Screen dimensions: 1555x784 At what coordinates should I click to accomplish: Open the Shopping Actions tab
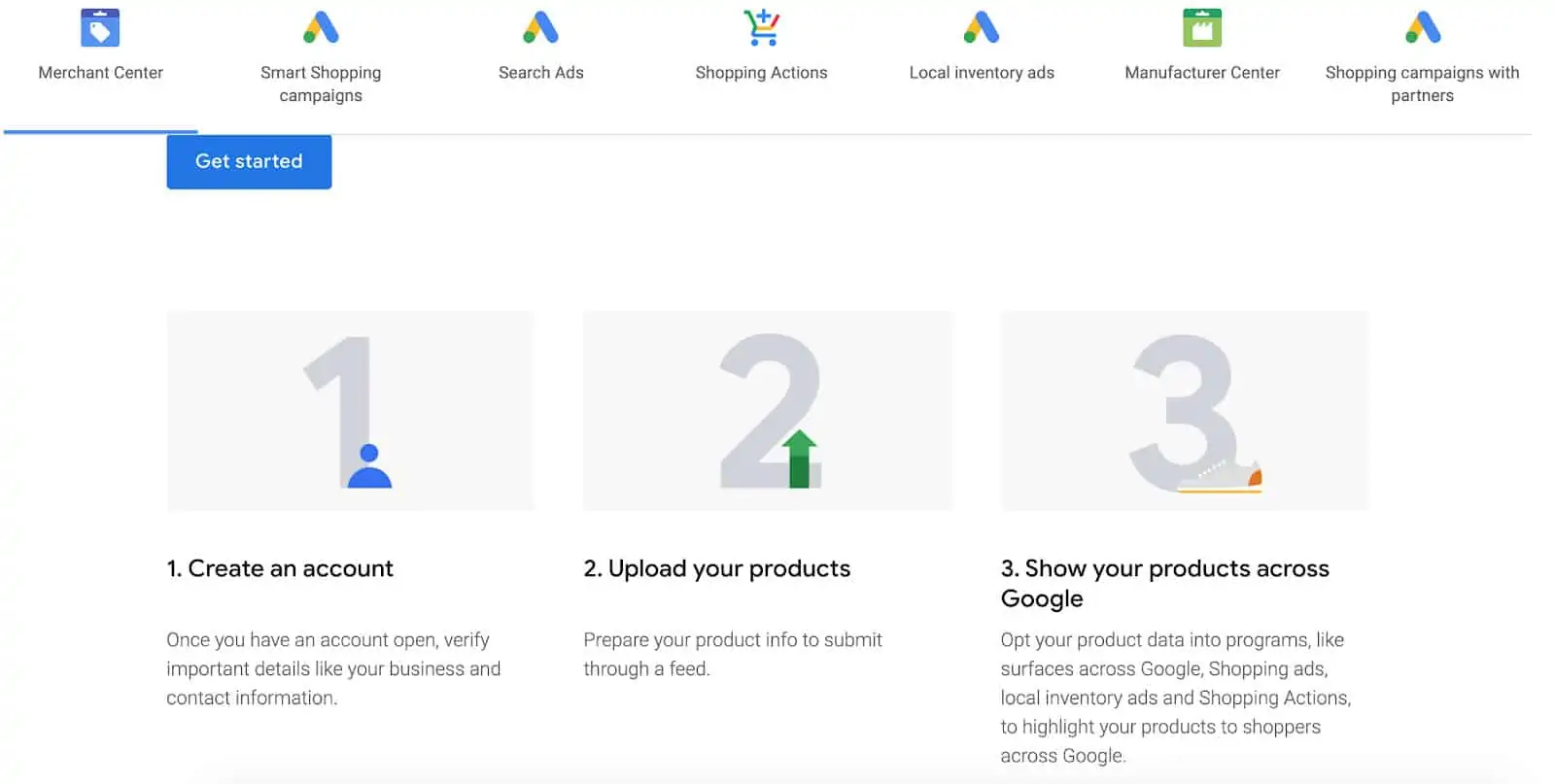pos(761,72)
